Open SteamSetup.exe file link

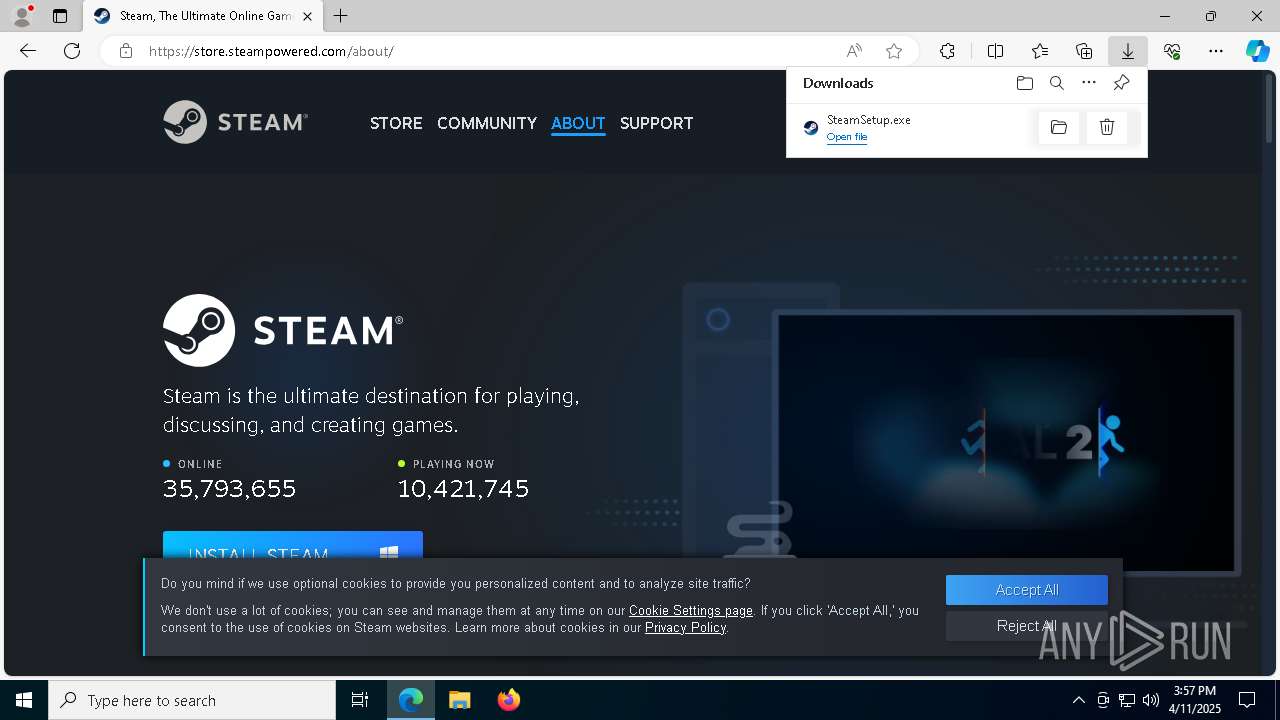(x=847, y=137)
